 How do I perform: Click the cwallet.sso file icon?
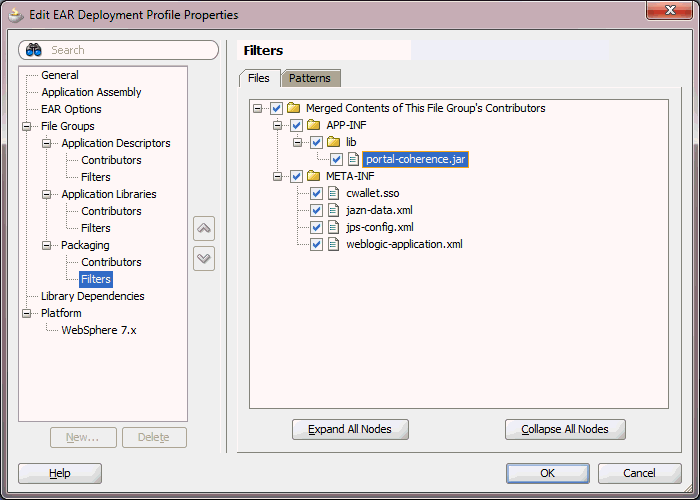[333, 193]
